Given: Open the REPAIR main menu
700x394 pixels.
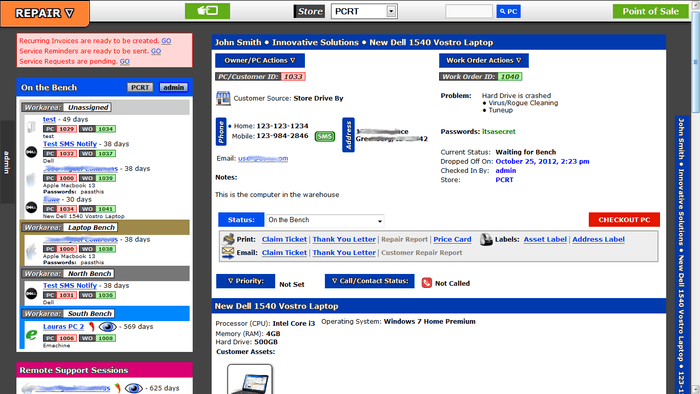Looking at the screenshot, I should [45, 13].
